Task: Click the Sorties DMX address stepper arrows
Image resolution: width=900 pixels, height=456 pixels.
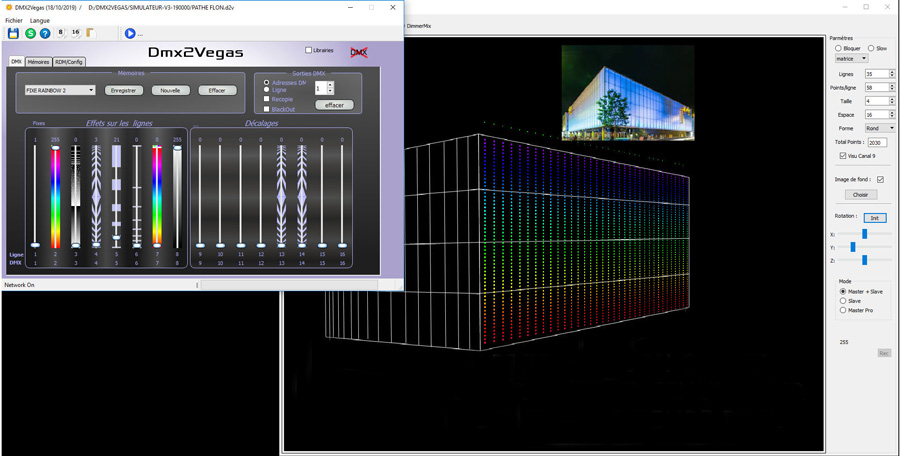Action: pyautogui.click(x=330, y=88)
